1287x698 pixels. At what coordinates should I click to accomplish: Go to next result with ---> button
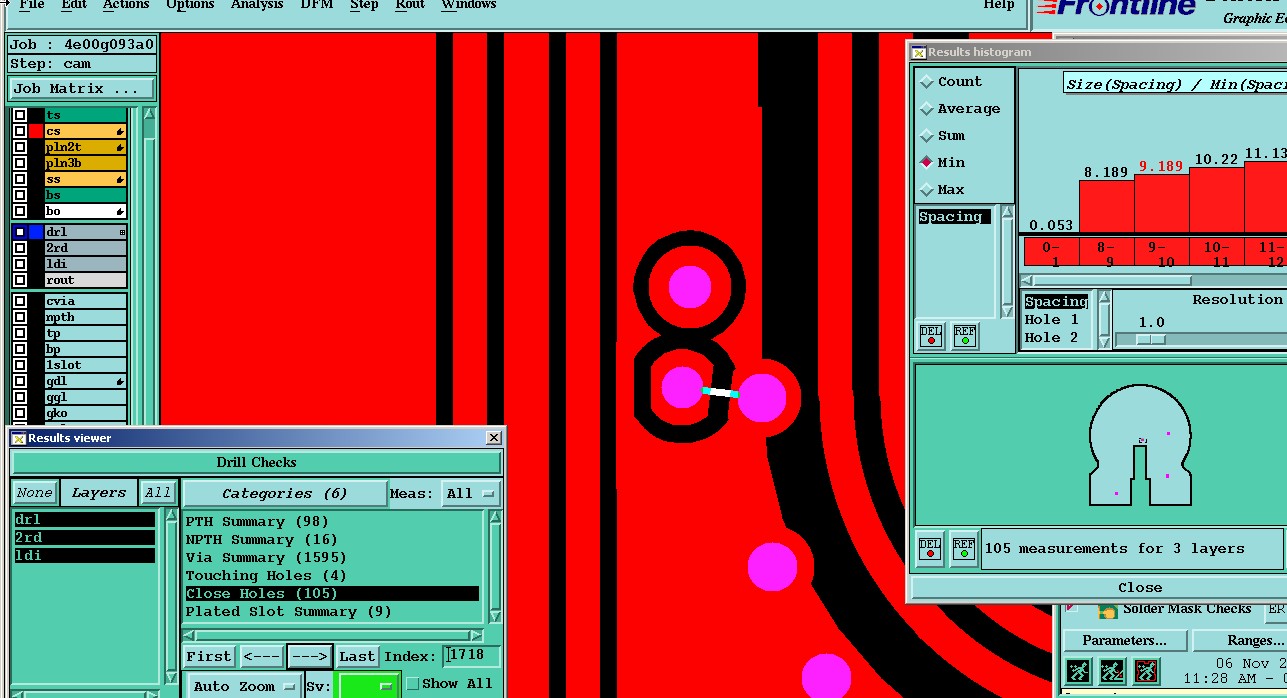click(310, 656)
